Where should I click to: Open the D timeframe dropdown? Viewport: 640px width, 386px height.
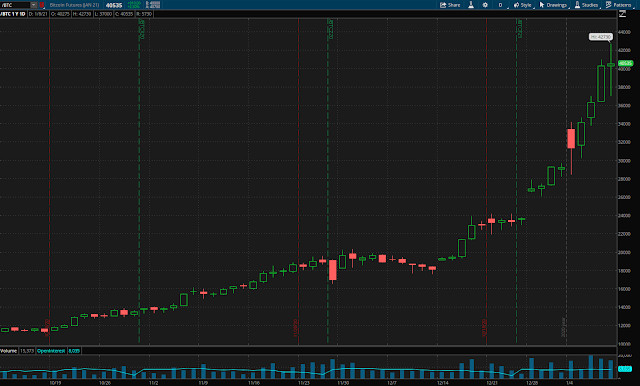(x=501, y=5)
